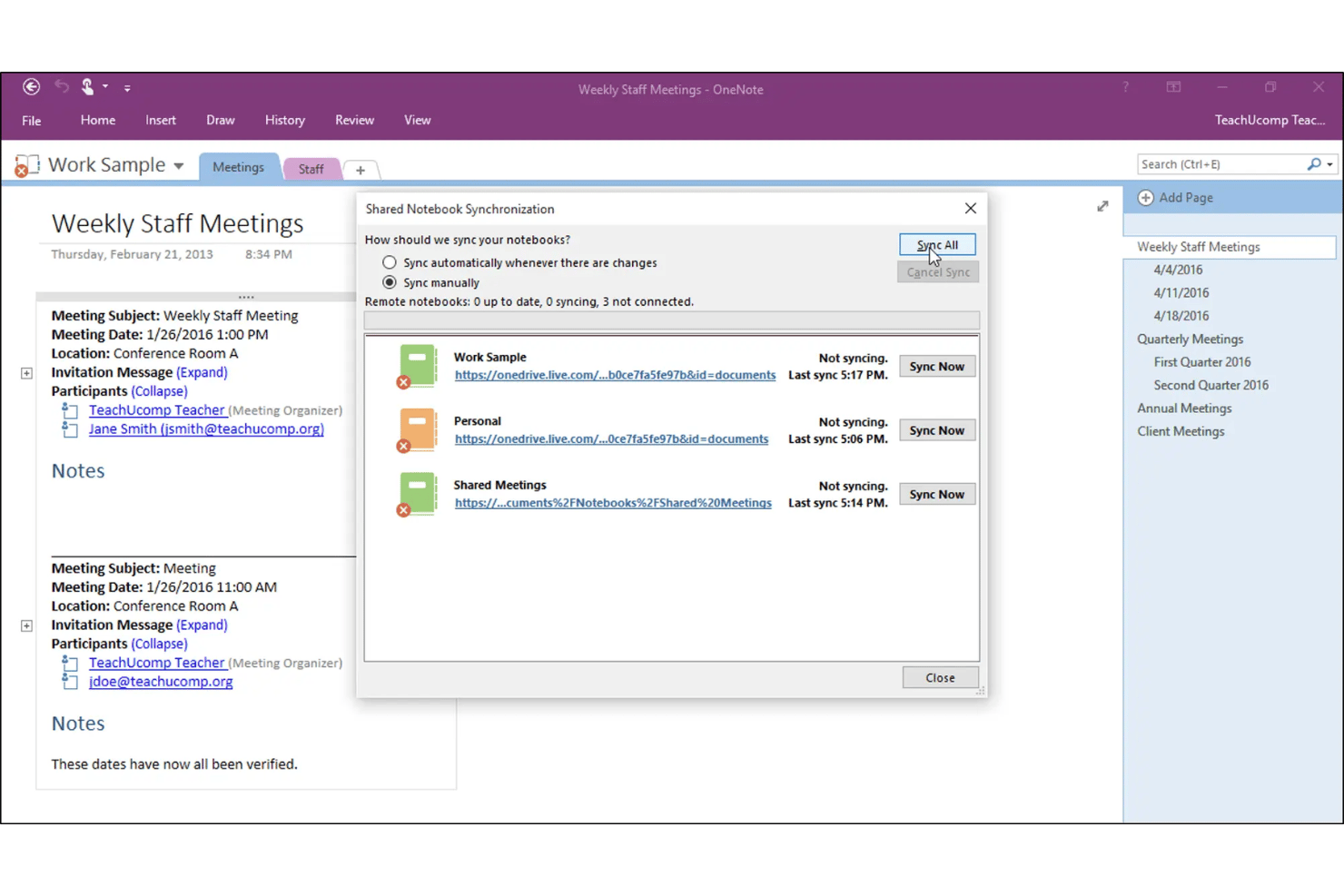1344x896 pixels.
Task: Open the Quarterly Meetings page
Action: click(1190, 340)
